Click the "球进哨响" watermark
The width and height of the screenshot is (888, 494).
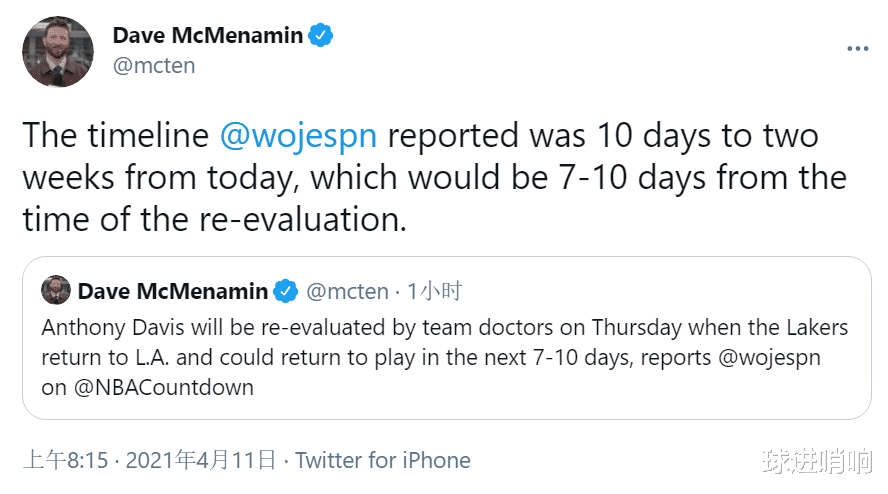tap(815, 462)
